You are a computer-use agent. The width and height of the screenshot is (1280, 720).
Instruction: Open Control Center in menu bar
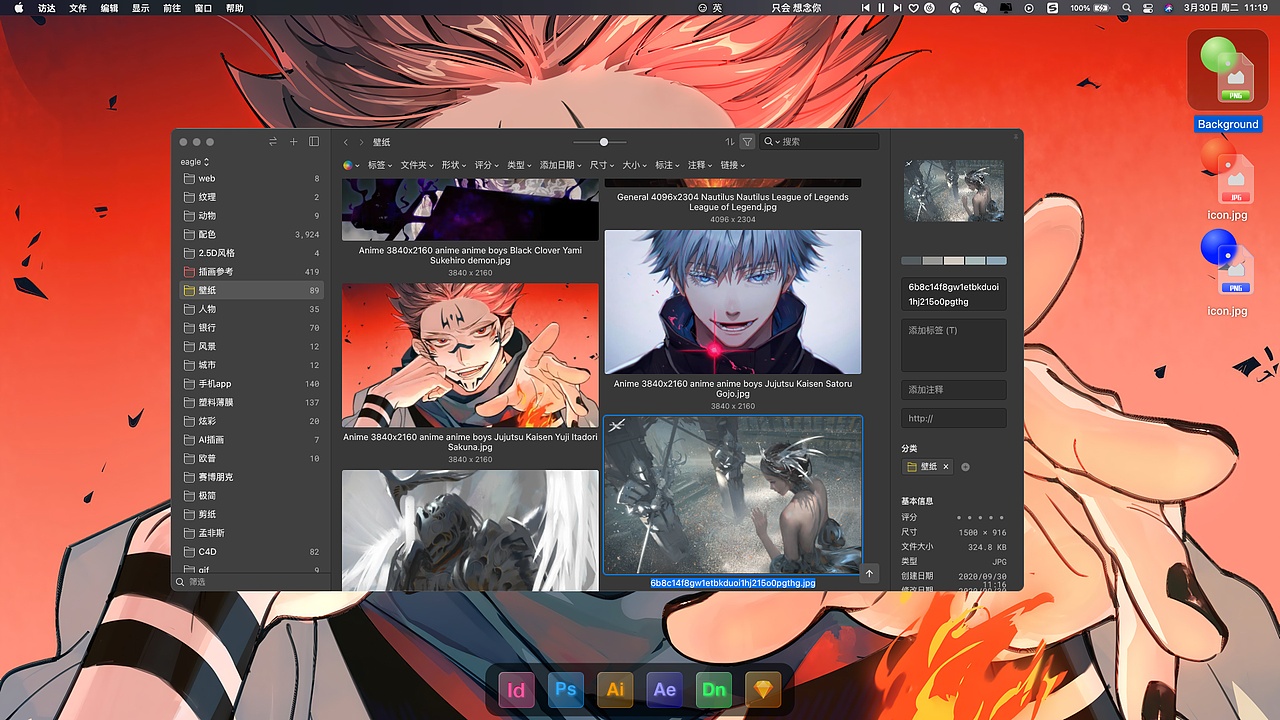click(x=1147, y=7)
